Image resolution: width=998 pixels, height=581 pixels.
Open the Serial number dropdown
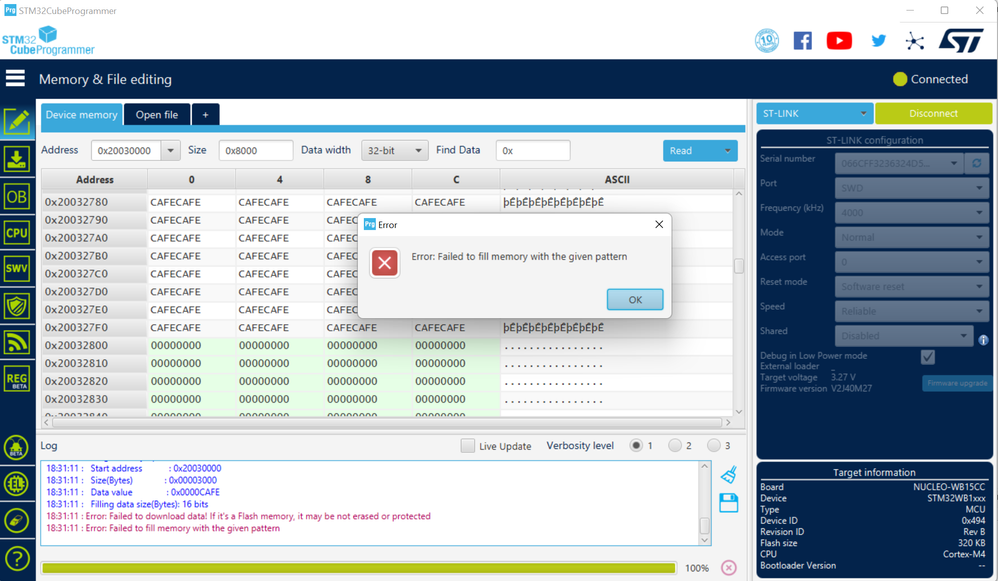click(x=899, y=164)
